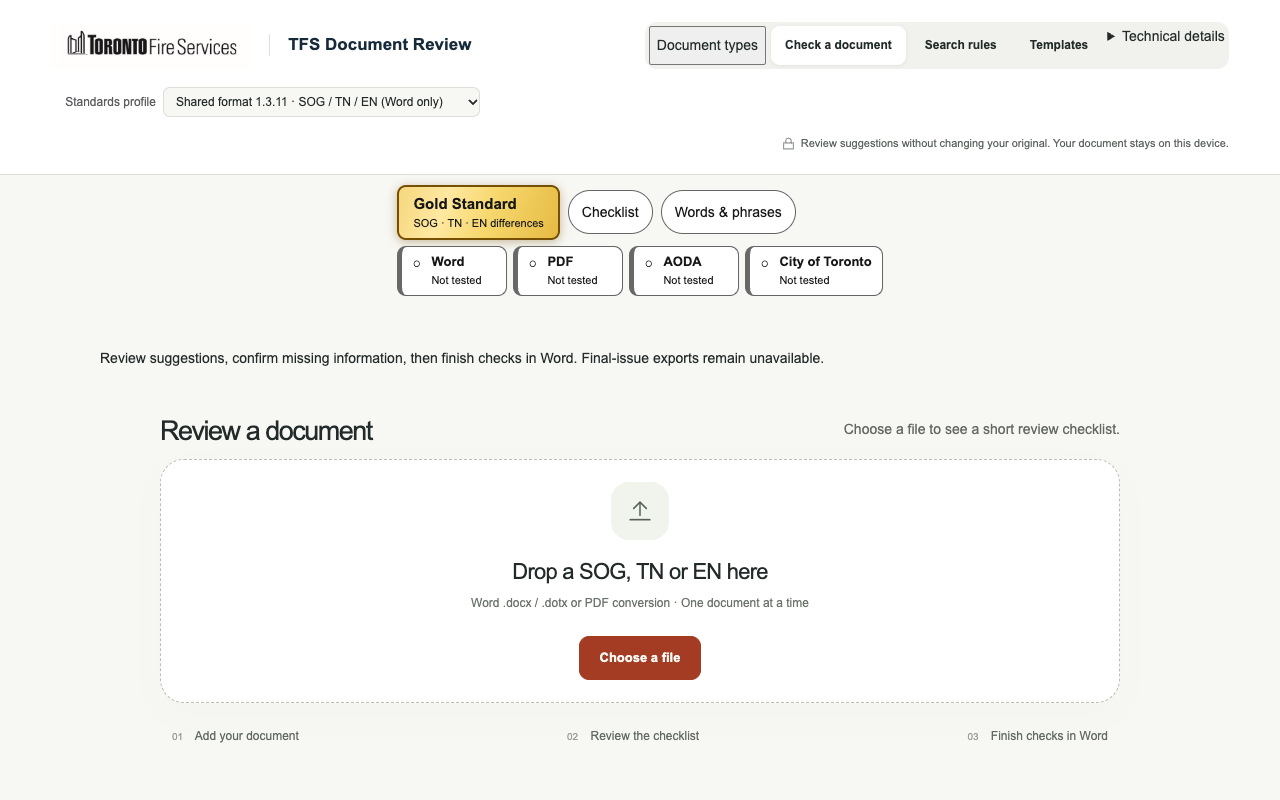Click step 03 Finish checks in Word
Image resolution: width=1280 pixels, height=800 pixels.
[1038, 736]
